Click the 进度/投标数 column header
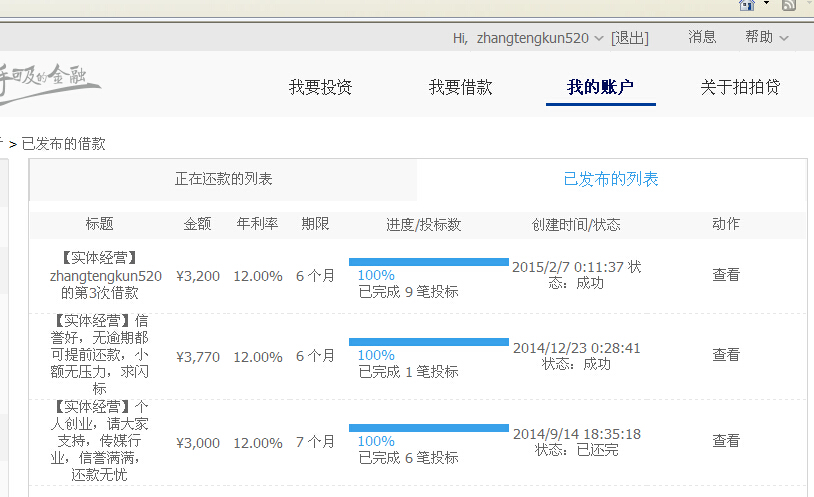Screen dimensions: 814x497 click(x=424, y=224)
